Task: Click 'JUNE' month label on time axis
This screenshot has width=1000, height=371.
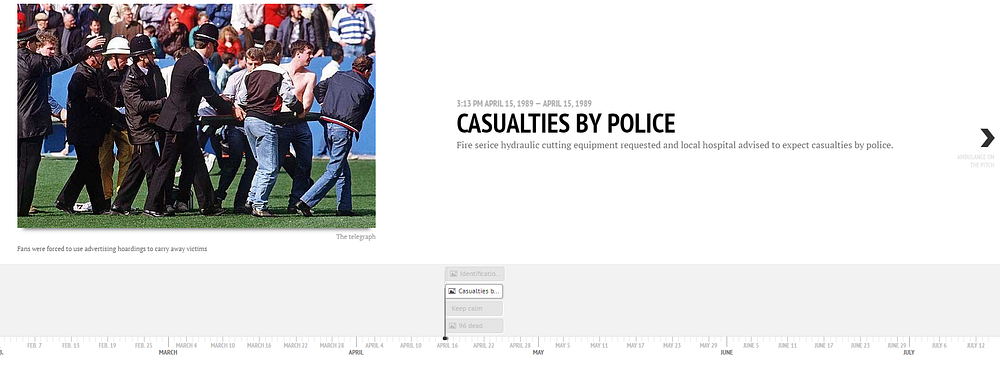Action: tap(726, 353)
